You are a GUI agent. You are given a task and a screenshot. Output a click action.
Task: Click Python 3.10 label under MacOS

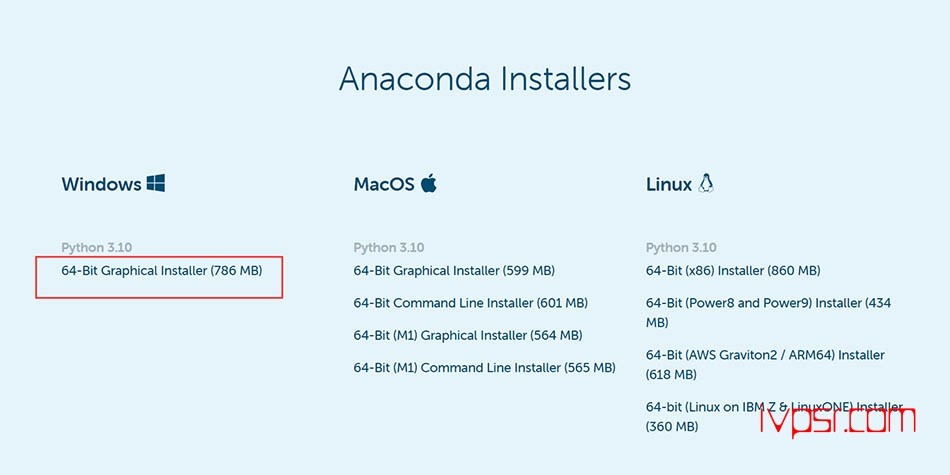coord(389,247)
